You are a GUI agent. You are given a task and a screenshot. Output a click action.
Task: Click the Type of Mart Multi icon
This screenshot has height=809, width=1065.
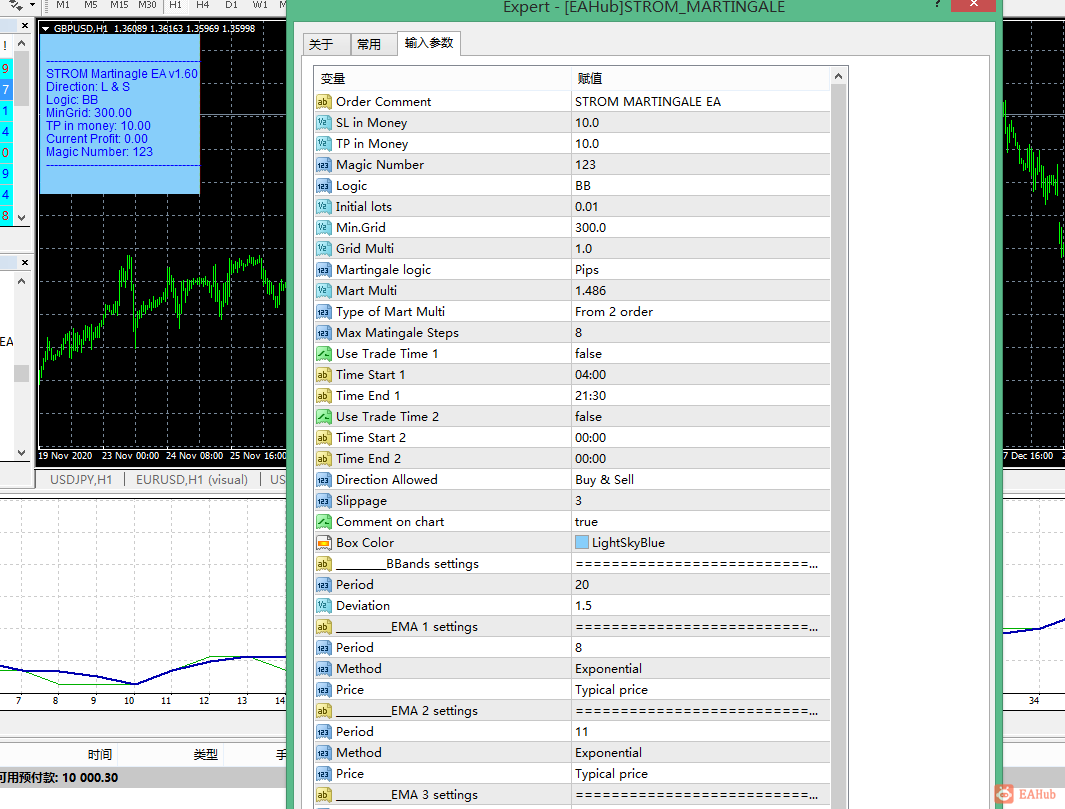323,312
